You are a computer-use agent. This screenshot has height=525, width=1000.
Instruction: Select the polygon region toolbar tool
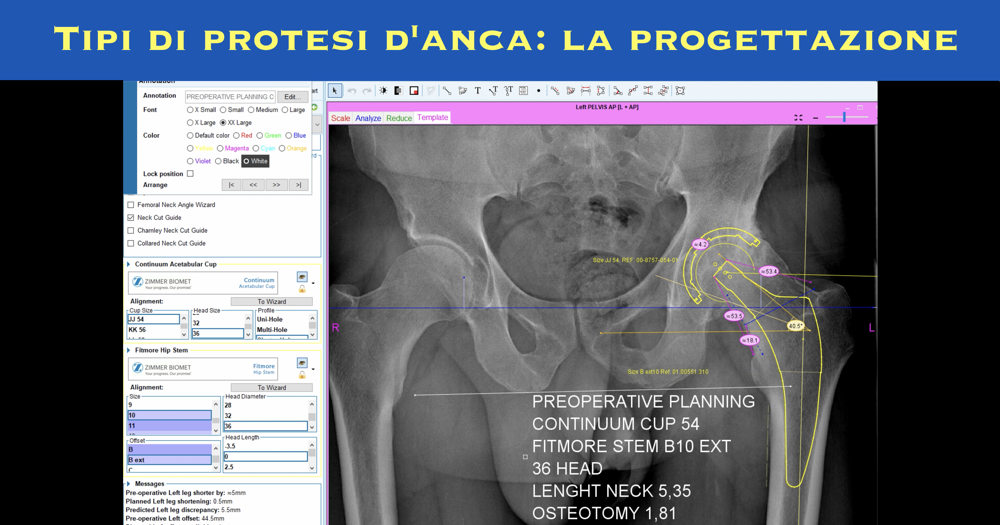pos(462,91)
